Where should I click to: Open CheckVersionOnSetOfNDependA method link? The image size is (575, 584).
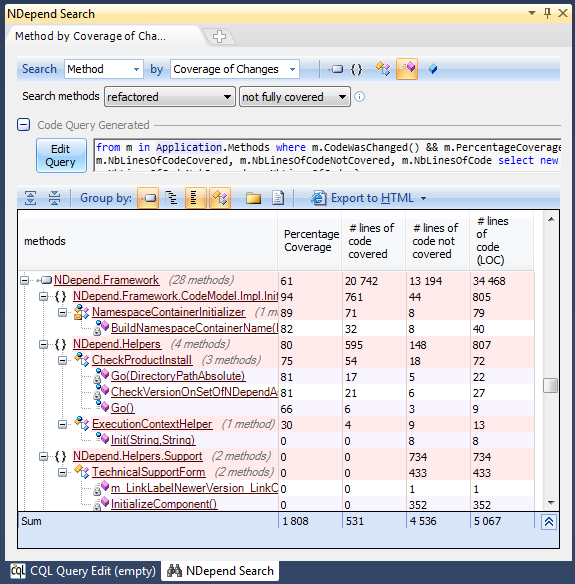point(194,392)
